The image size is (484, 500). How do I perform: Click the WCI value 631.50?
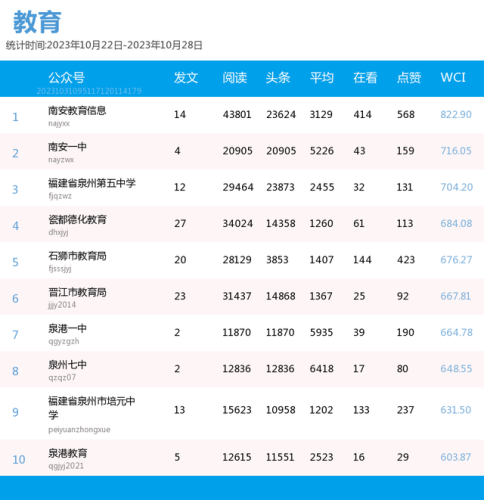point(456,410)
